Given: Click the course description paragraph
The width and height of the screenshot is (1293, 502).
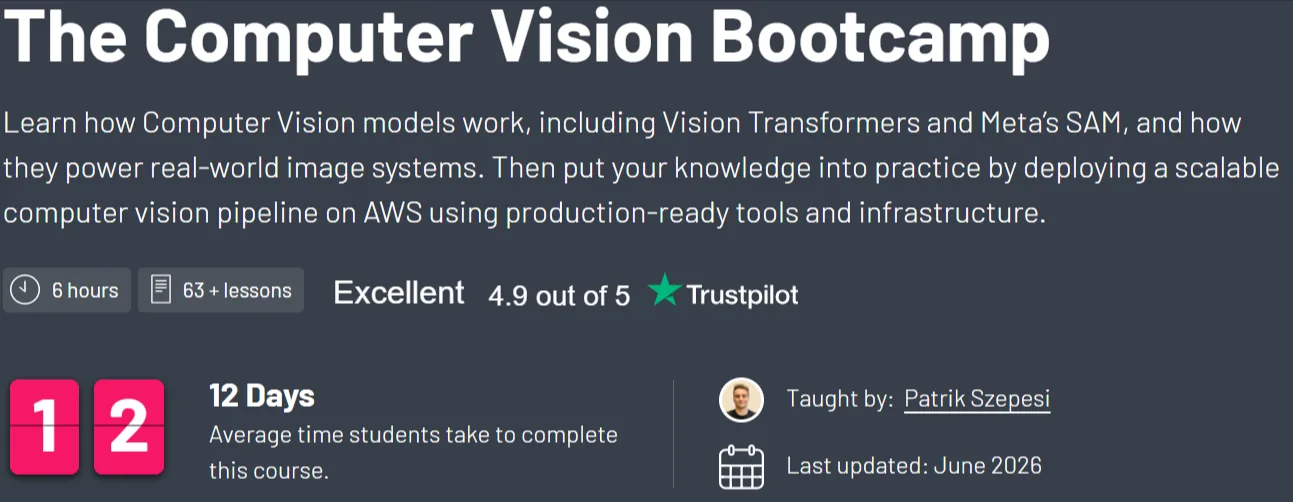Looking at the screenshot, I should [641, 168].
